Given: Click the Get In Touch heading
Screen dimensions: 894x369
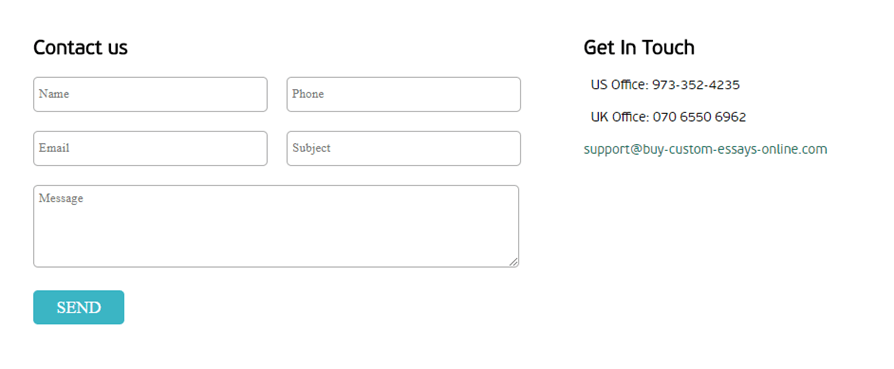Looking at the screenshot, I should [639, 47].
